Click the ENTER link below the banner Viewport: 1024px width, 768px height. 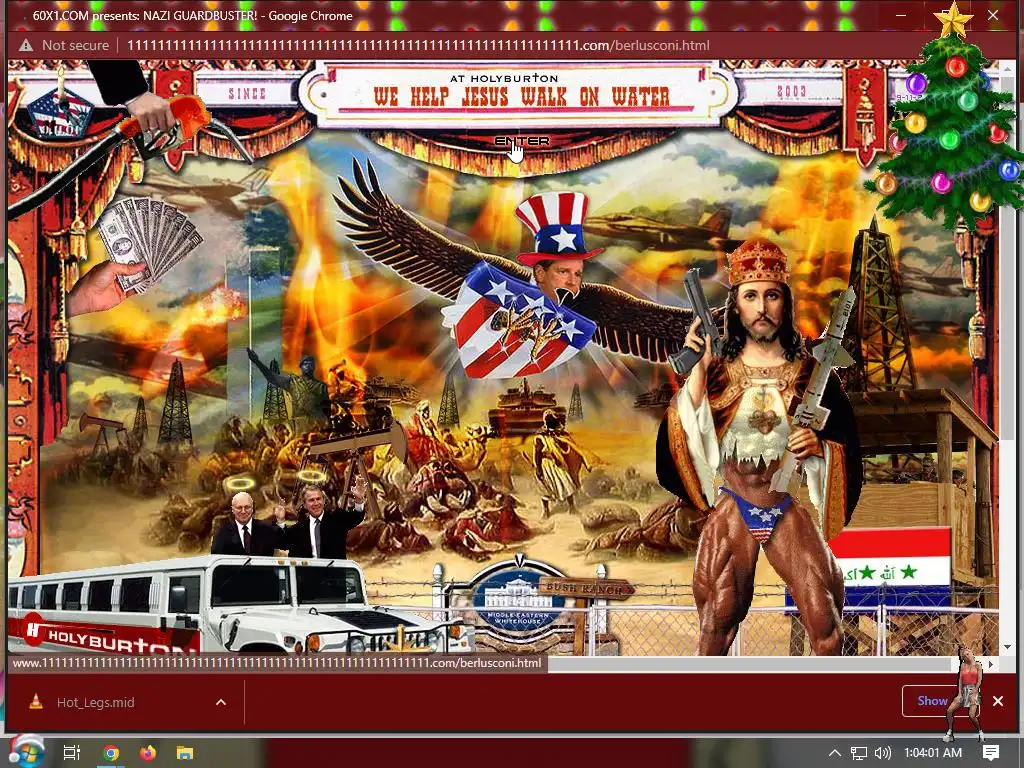coord(521,141)
